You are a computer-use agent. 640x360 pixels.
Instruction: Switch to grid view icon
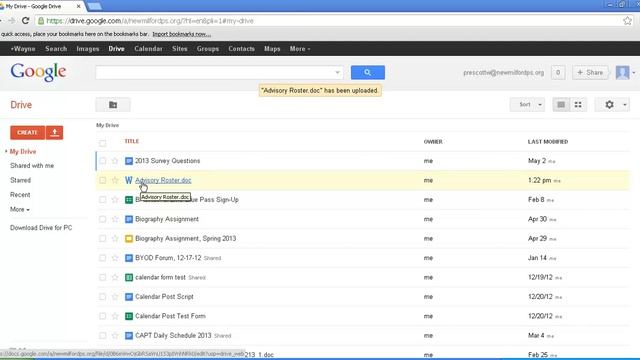click(578, 105)
